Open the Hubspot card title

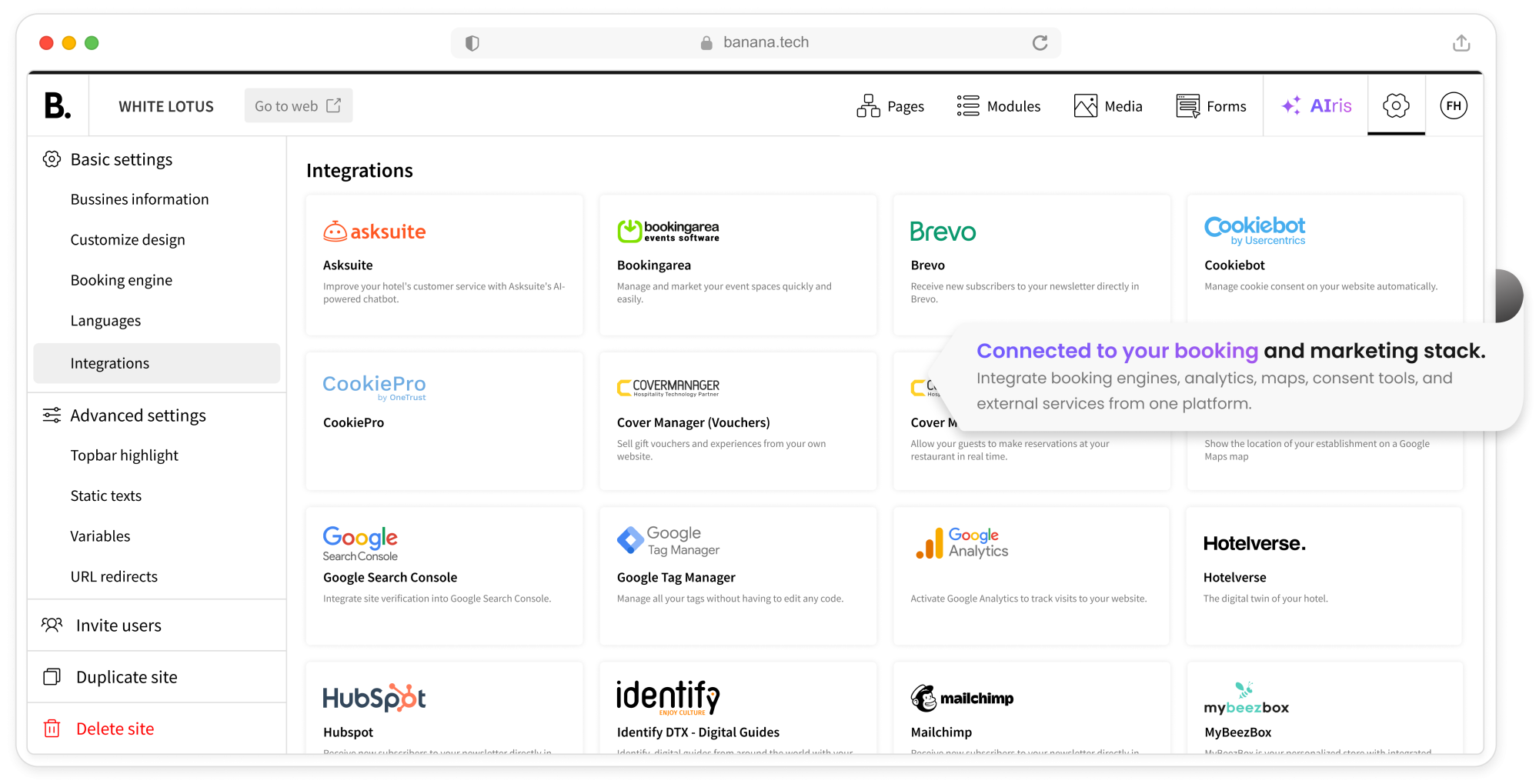(x=348, y=732)
